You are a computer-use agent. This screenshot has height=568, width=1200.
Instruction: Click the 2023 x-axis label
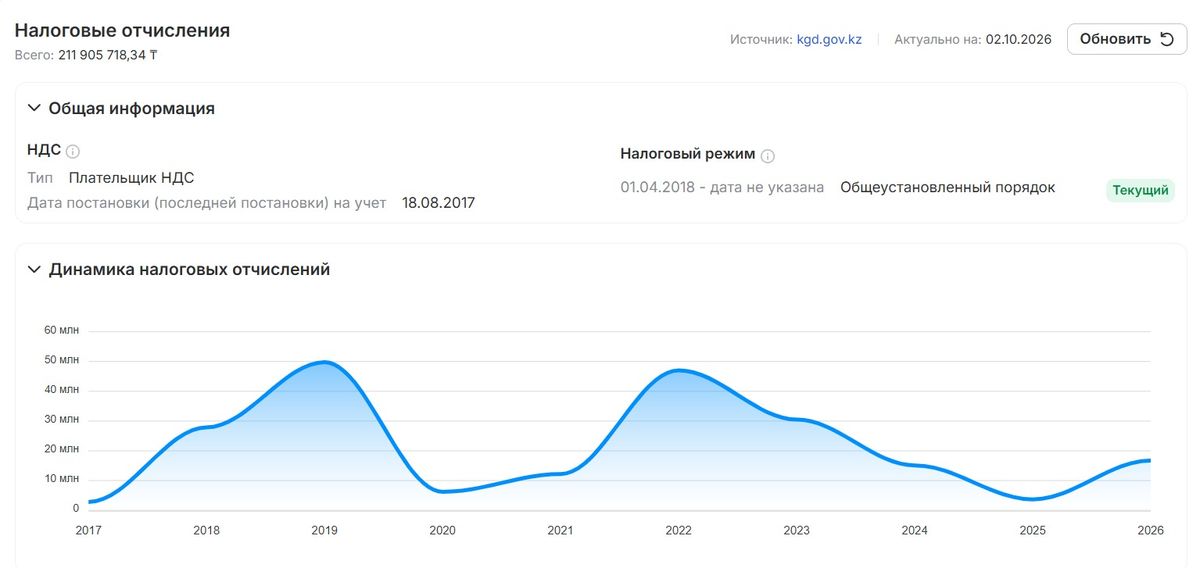click(x=797, y=530)
